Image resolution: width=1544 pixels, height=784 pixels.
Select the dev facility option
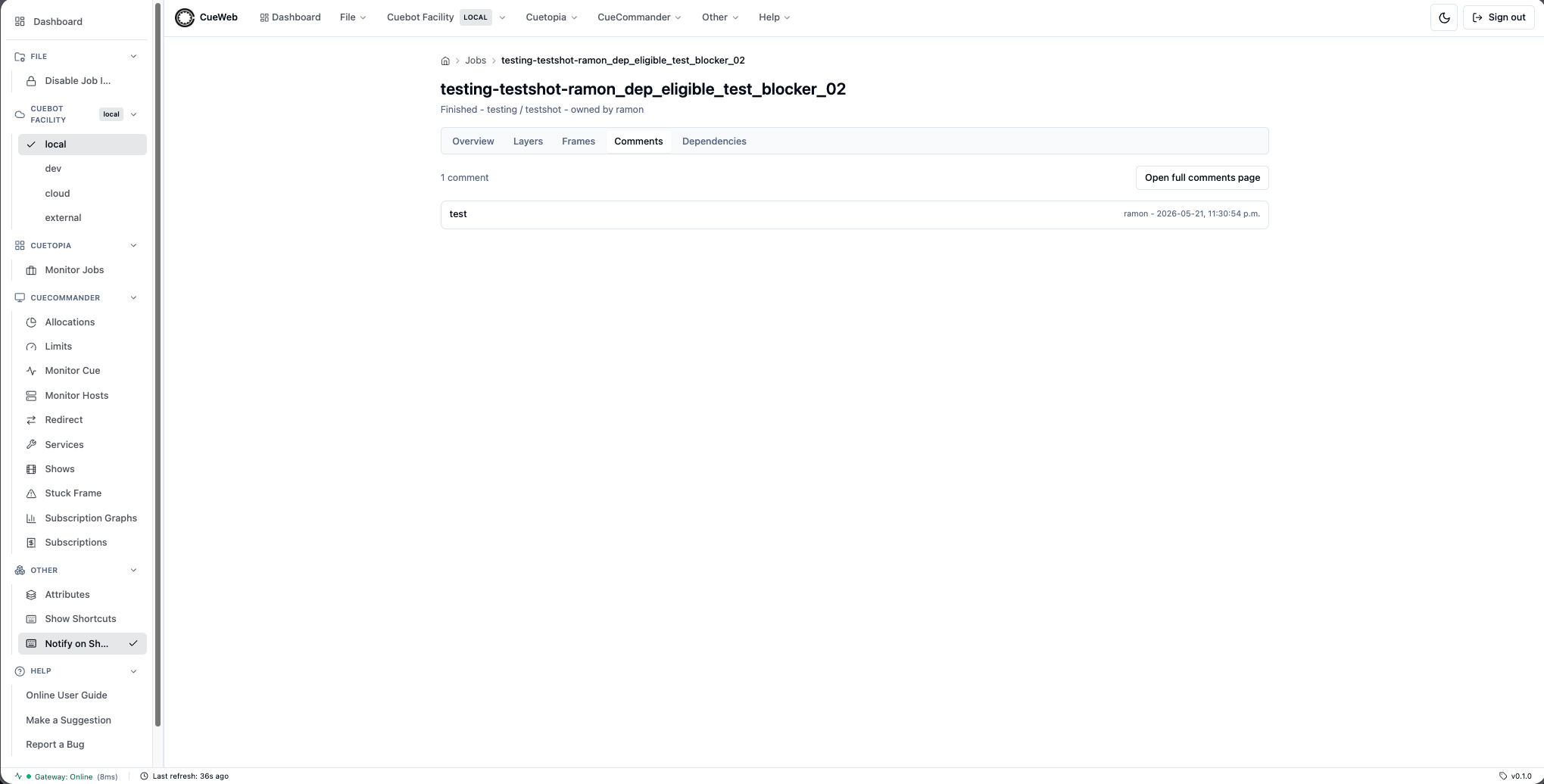click(x=82, y=169)
